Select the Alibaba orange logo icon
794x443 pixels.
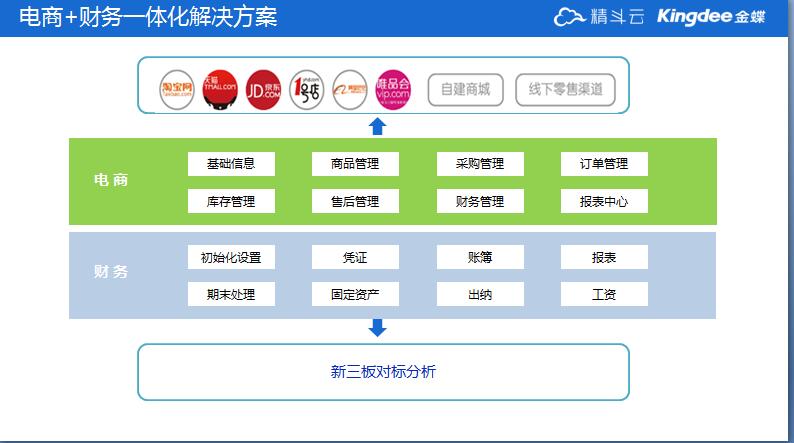coord(350,90)
